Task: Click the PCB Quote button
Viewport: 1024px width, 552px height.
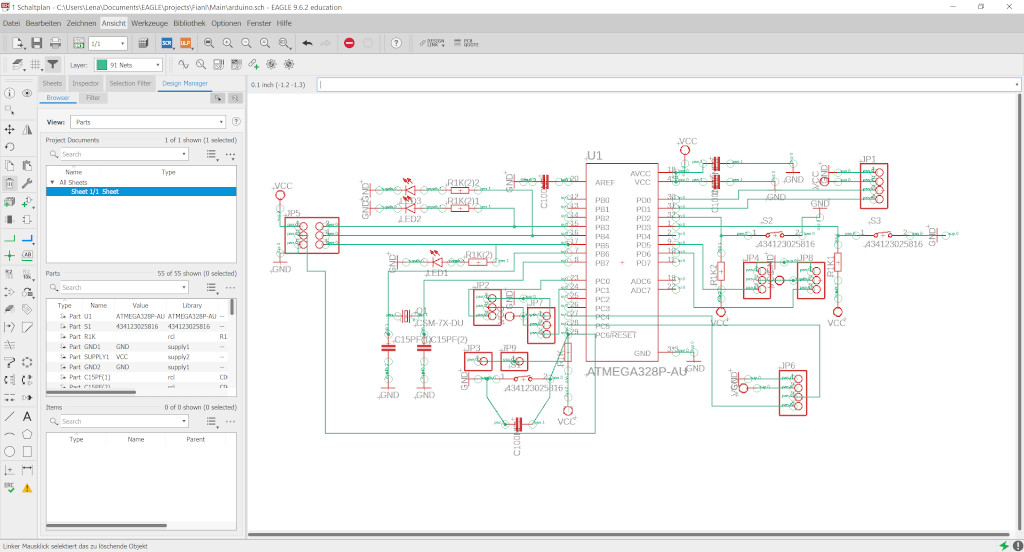Action: click(x=467, y=43)
